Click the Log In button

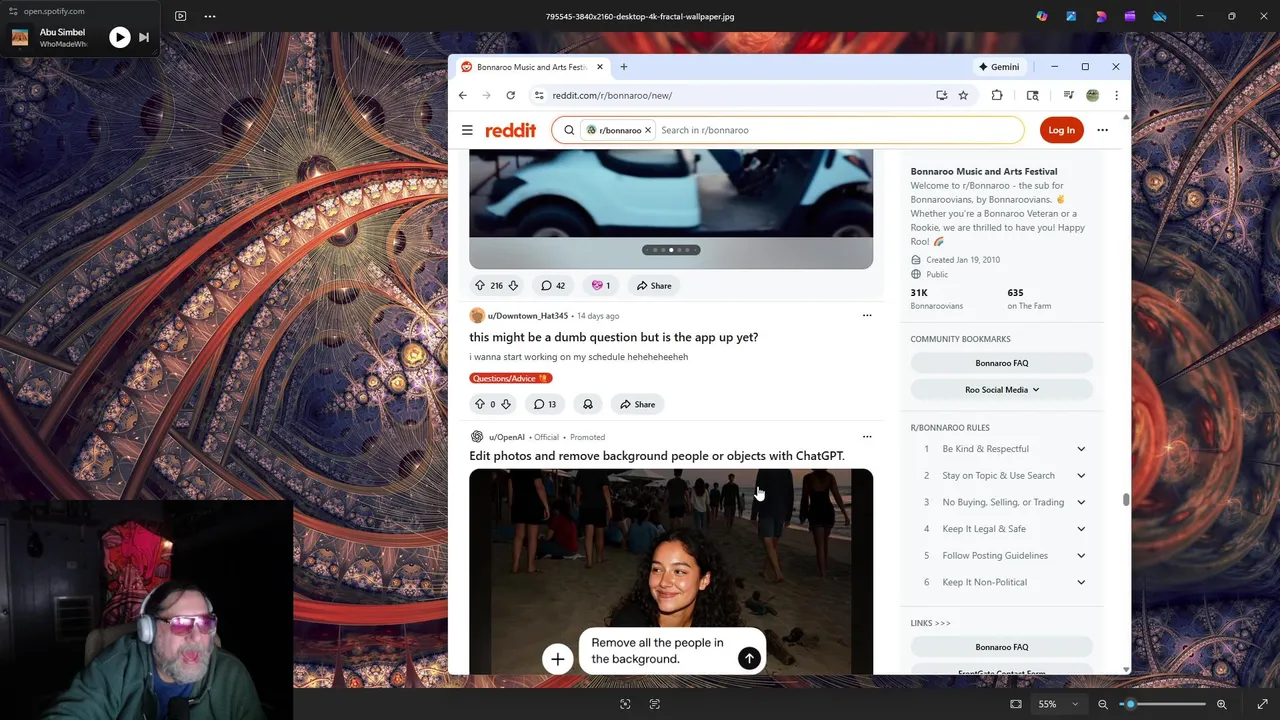click(x=1062, y=130)
